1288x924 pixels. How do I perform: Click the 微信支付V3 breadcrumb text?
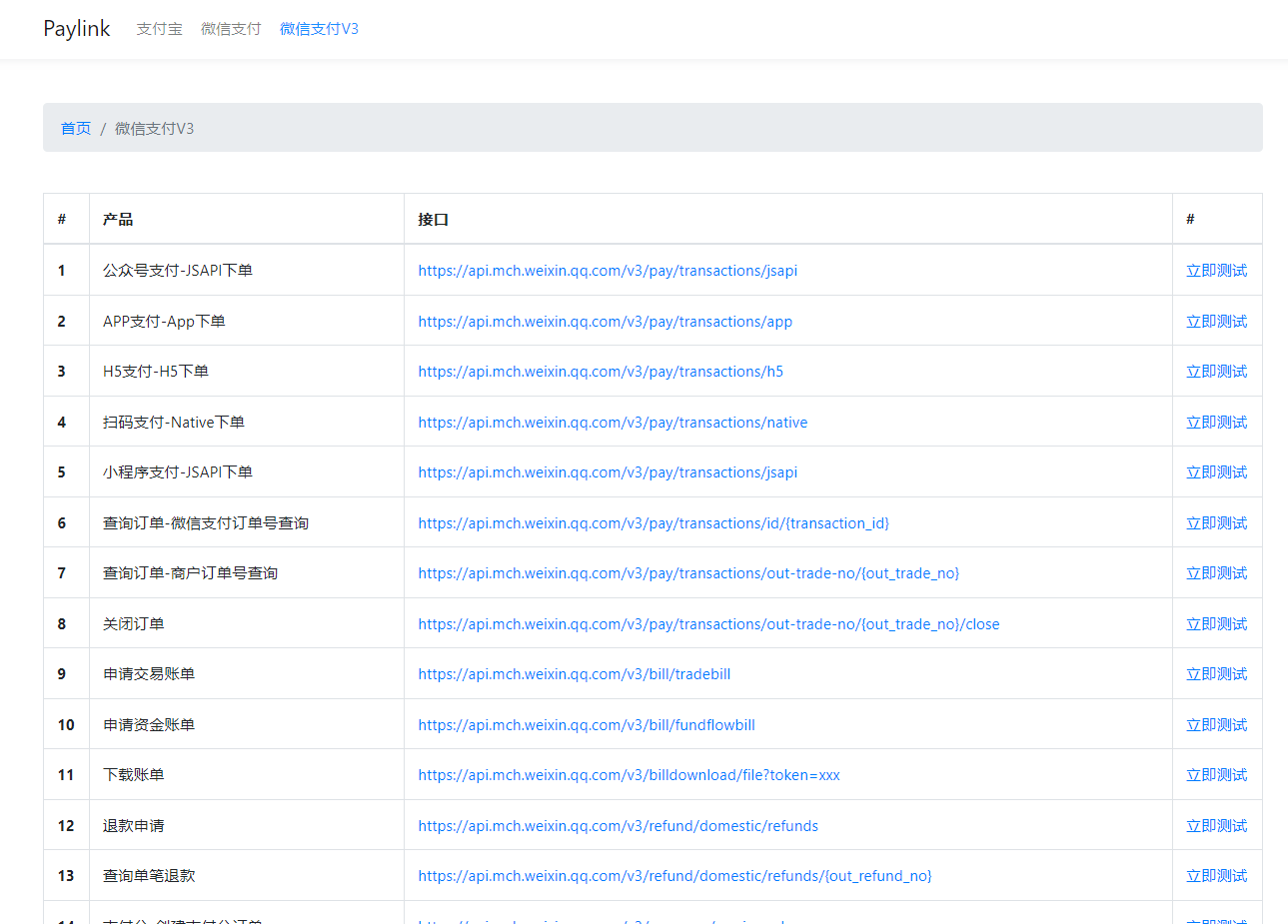point(155,128)
